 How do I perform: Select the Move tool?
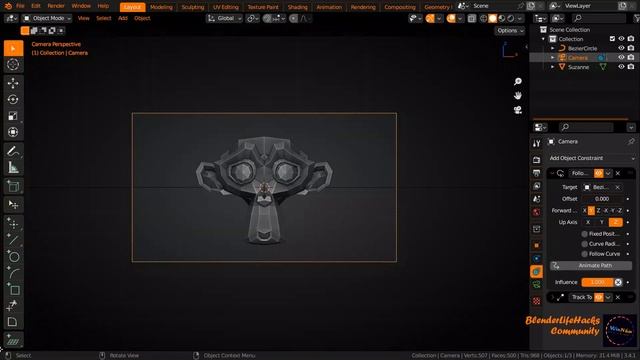(x=13, y=83)
